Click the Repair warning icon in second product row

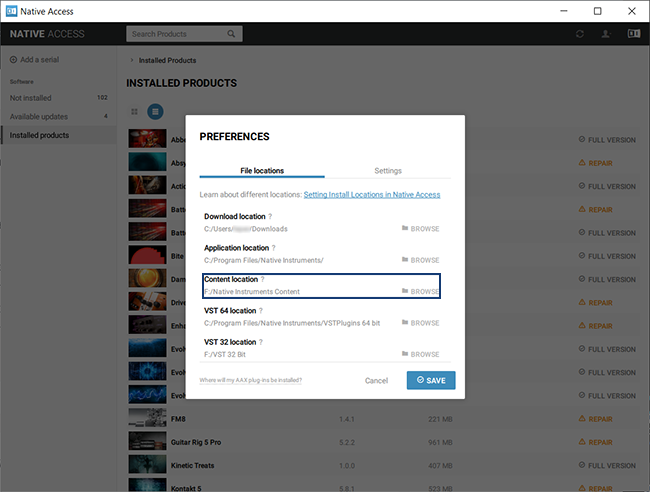click(582, 163)
